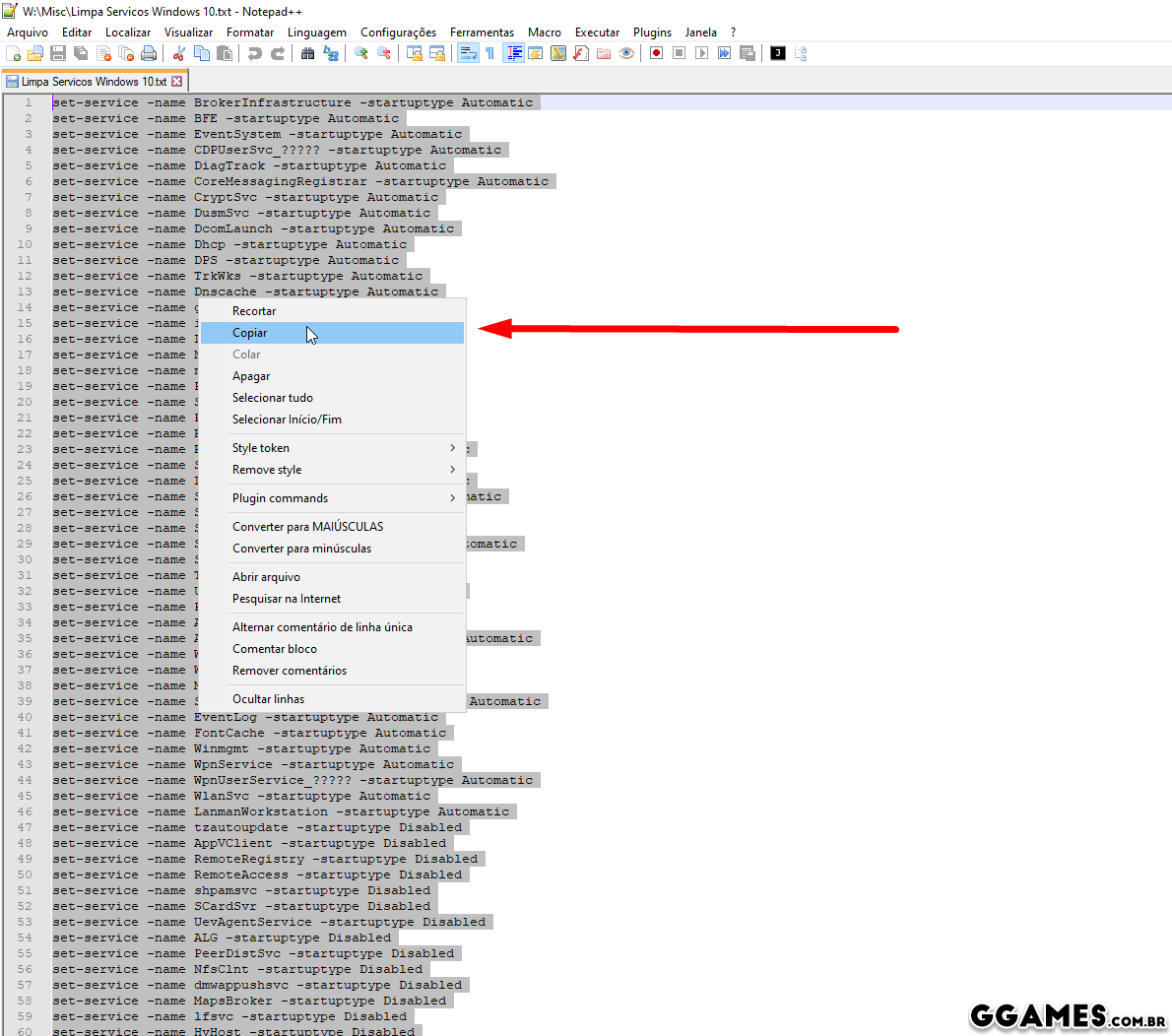The width and height of the screenshot is (1172, 1036).
Task: Start macro recording with red circle icon
Action: coord(656,53)
